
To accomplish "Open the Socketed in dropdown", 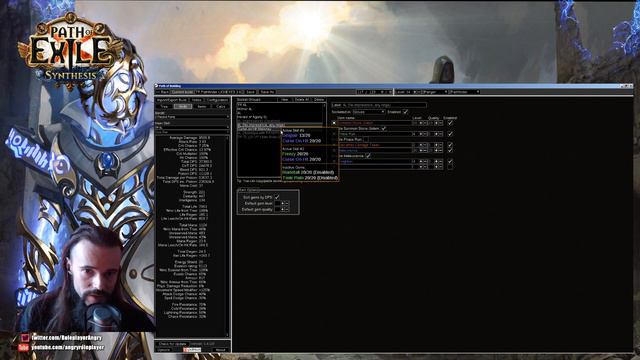I will point(369,111).
